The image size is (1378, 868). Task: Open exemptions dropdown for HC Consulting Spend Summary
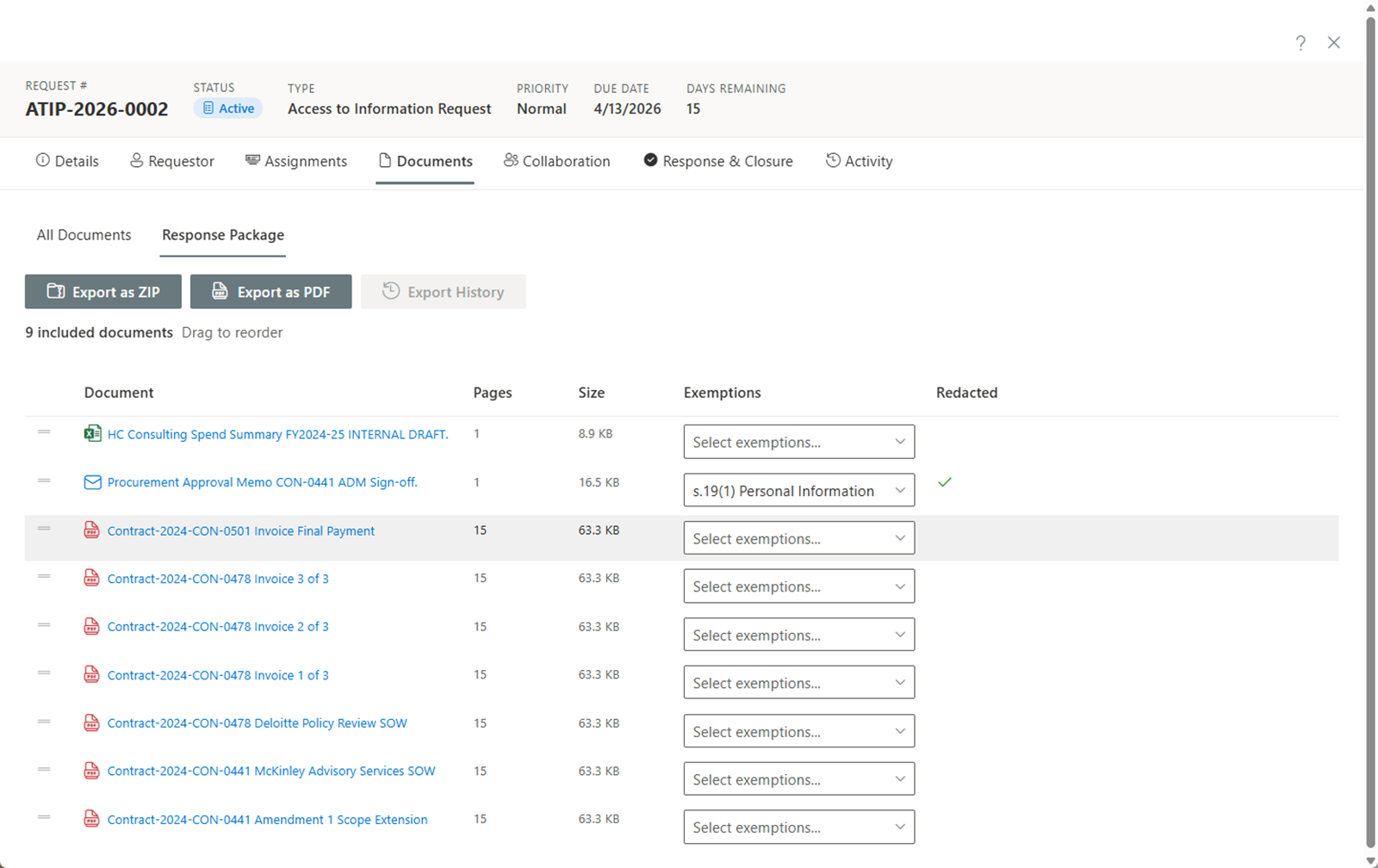(798, 442)
